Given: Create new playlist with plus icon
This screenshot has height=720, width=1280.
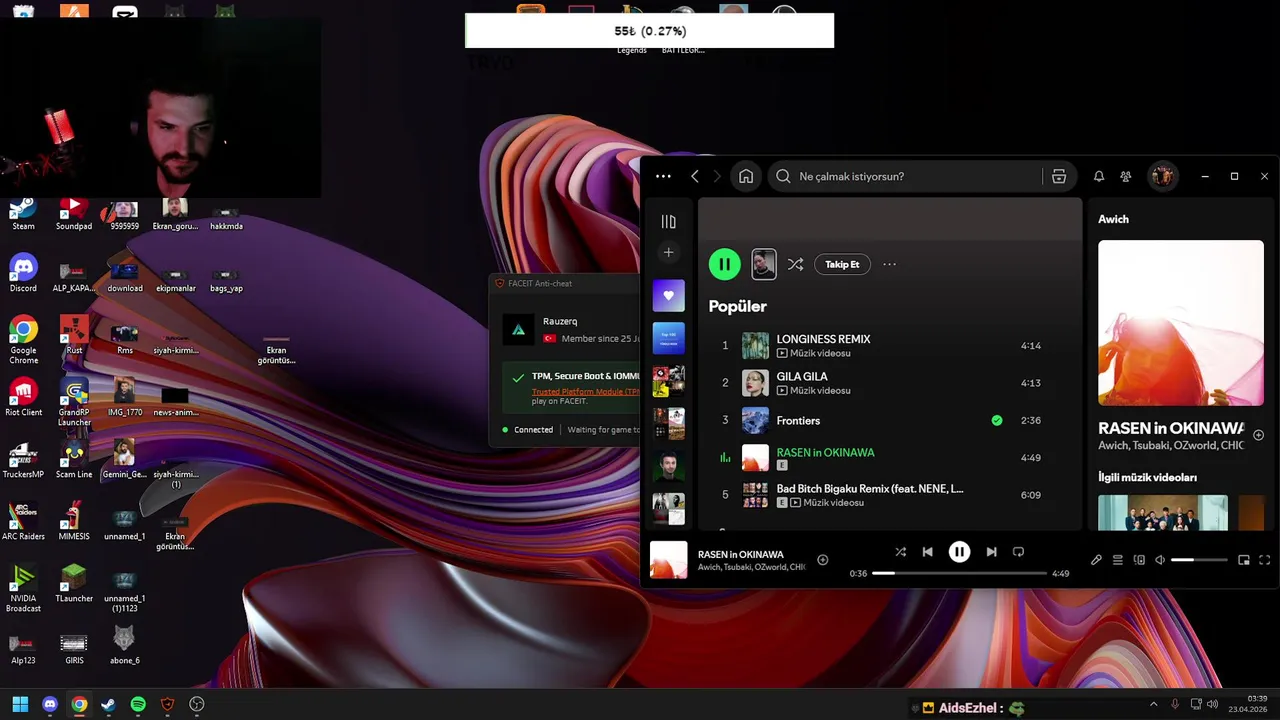Looking at the screenshot, I should (x=669, y=252).
